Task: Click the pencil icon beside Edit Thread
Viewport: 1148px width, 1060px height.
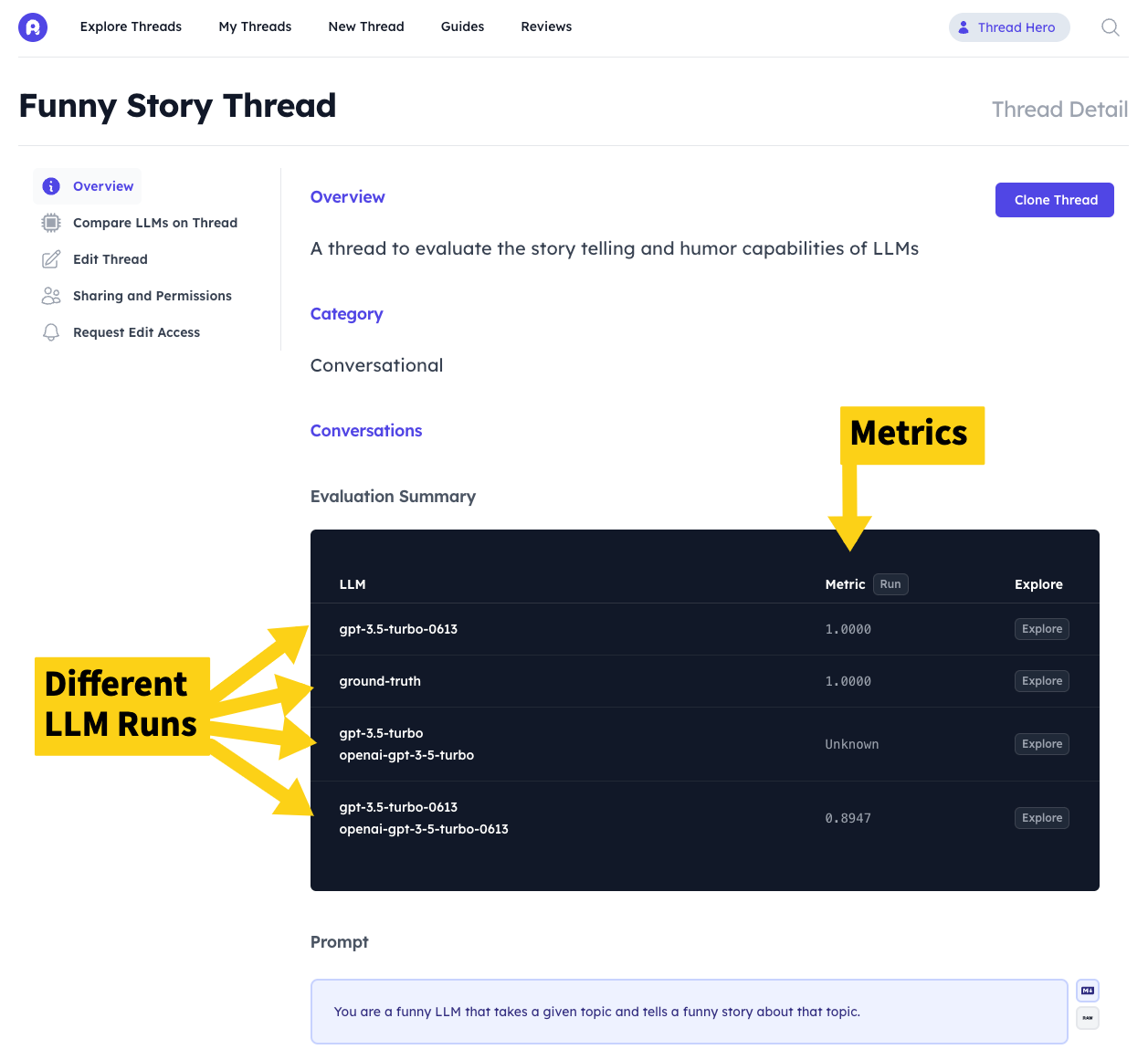Action: 52,259
